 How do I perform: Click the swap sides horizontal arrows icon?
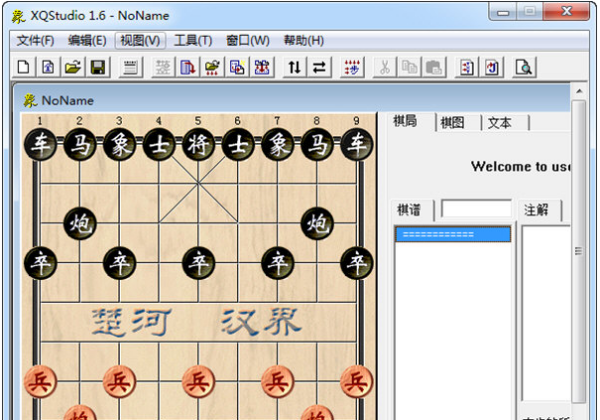(x=319, y=67)
